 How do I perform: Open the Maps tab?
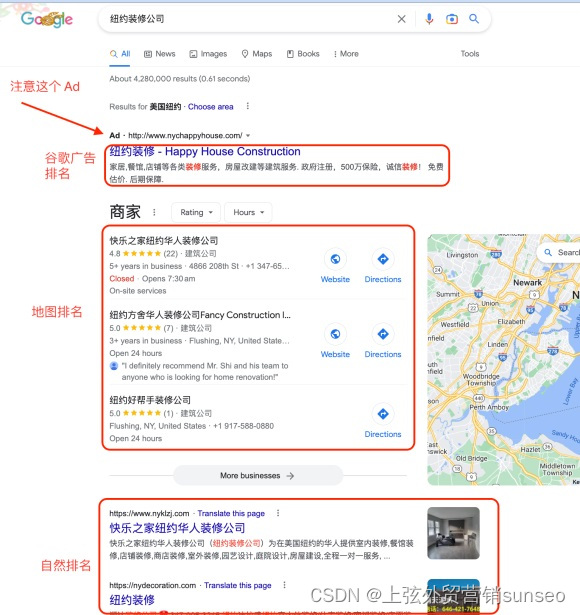click(257, 54)
